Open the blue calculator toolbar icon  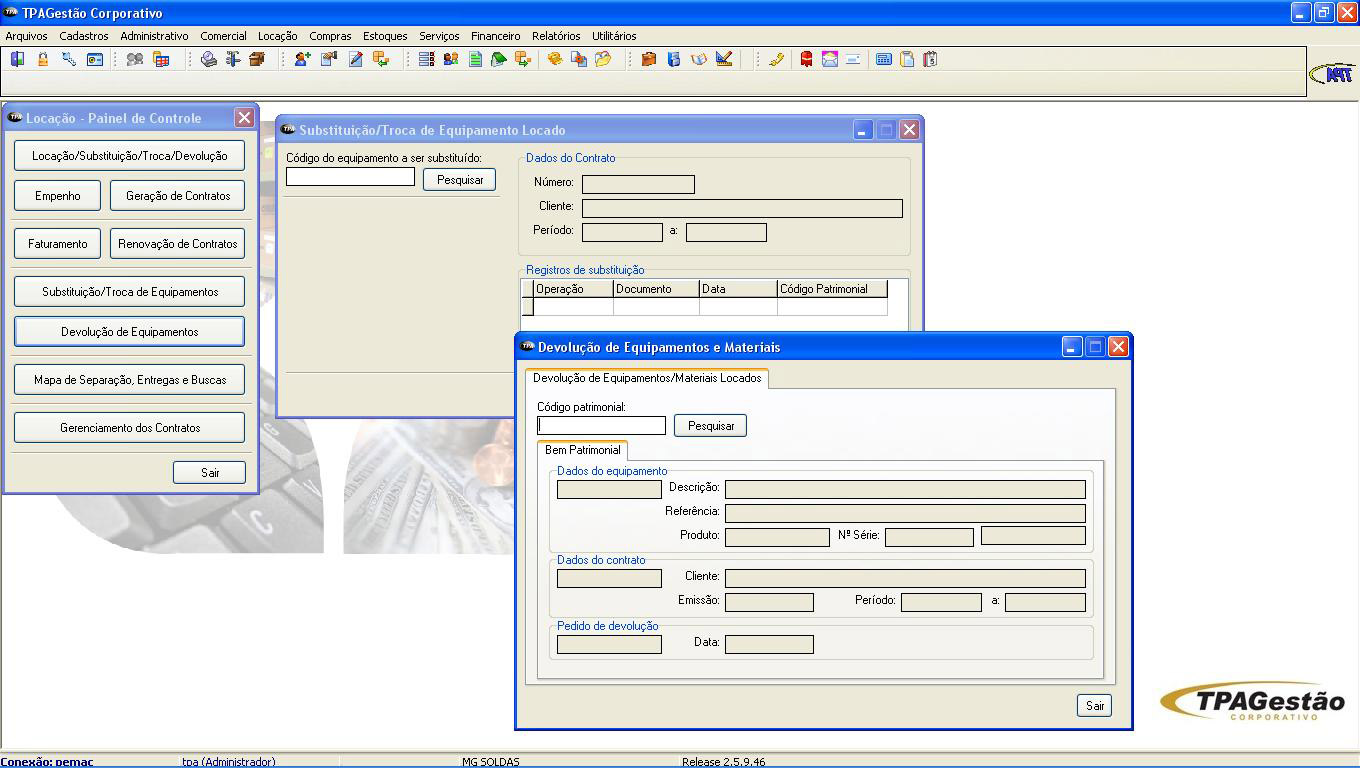click(884, 60)
